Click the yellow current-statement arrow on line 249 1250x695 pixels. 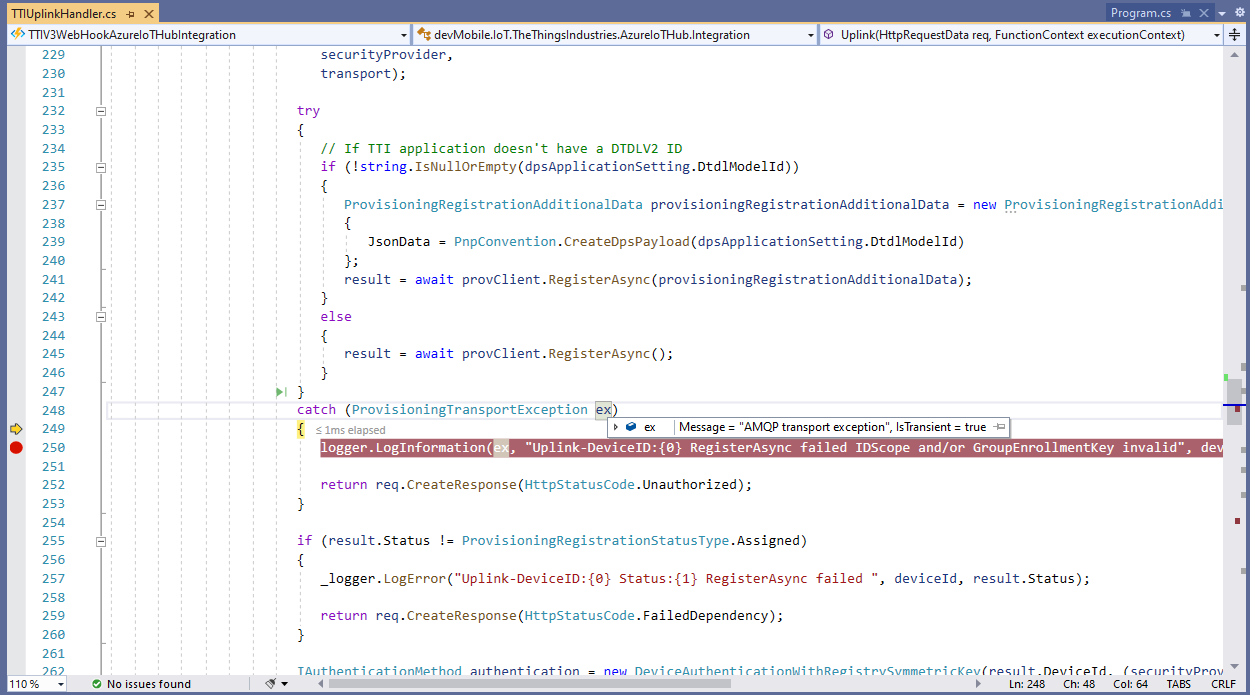click(x=15, y=429)
